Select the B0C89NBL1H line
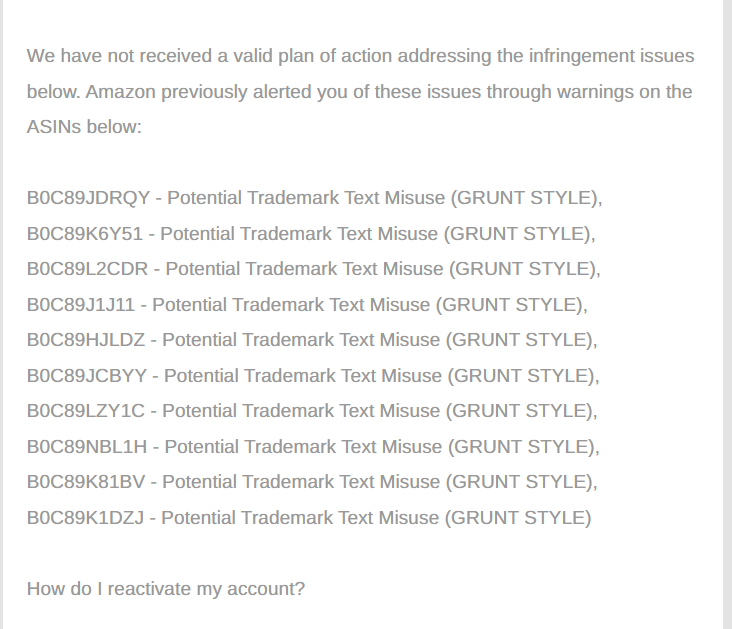This screenshot has height=629, width=732. coord(313,447)
